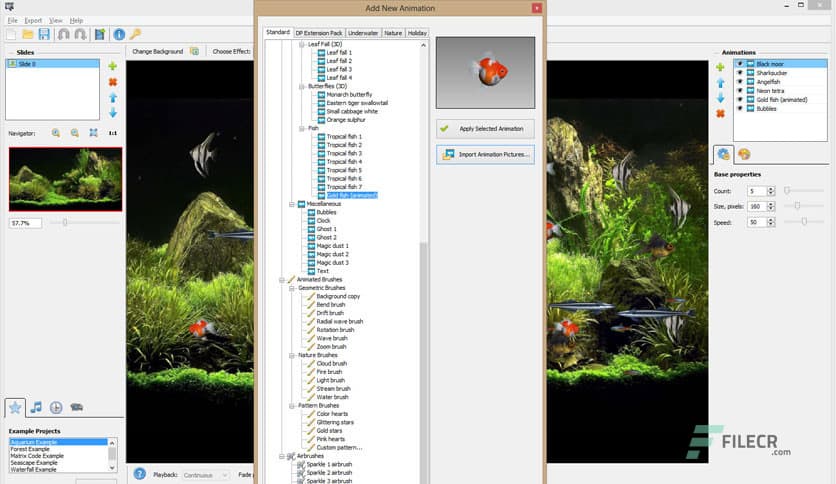
Task: Delete the slide with the red X
Action: pyautogui.click(x=112, y=82)
